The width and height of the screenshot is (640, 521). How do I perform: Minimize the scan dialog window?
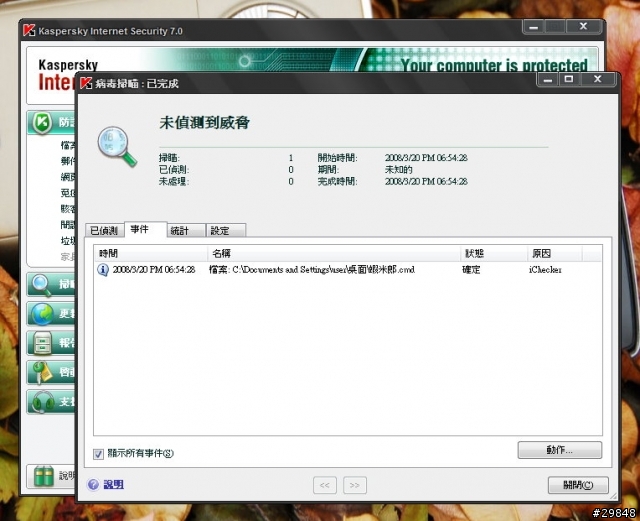click(x=548, y=79)
